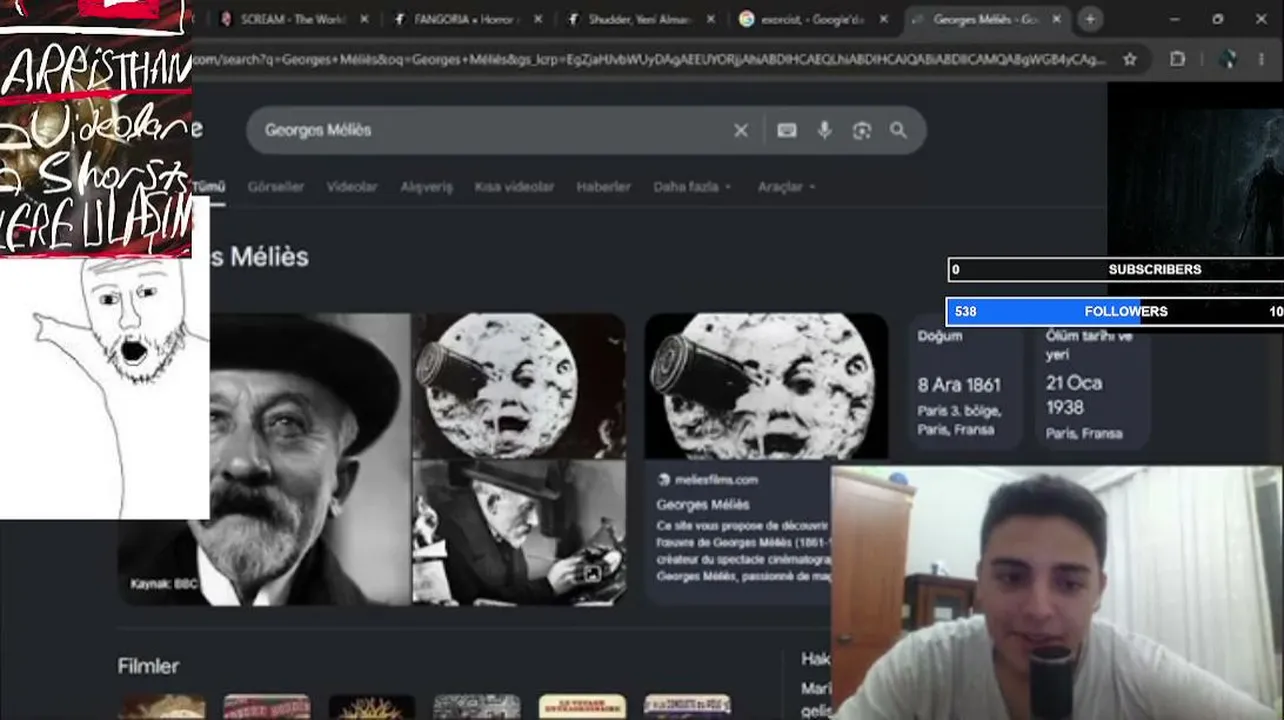Click the Filmler section heading
This screenshot has height=720, width=1284.
[148, 666]
